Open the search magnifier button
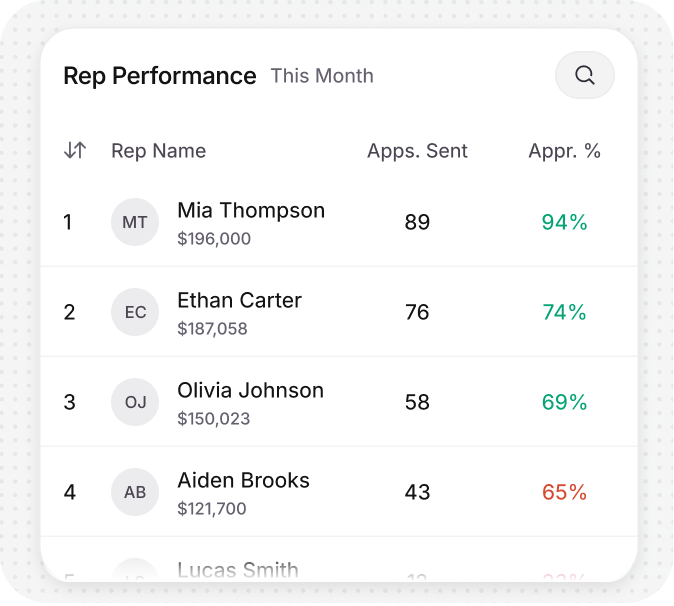Viewport: 674px width, 606px height. click(x=585, y=75)
